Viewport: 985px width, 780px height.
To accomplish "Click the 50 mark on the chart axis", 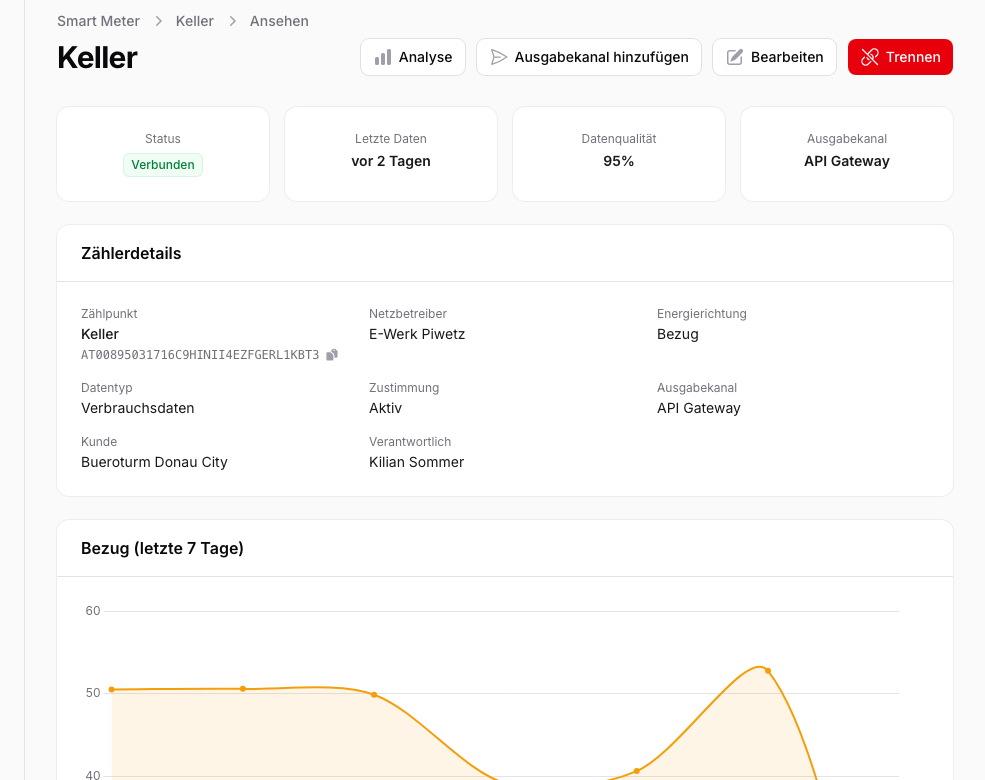I will click(91, 691).
